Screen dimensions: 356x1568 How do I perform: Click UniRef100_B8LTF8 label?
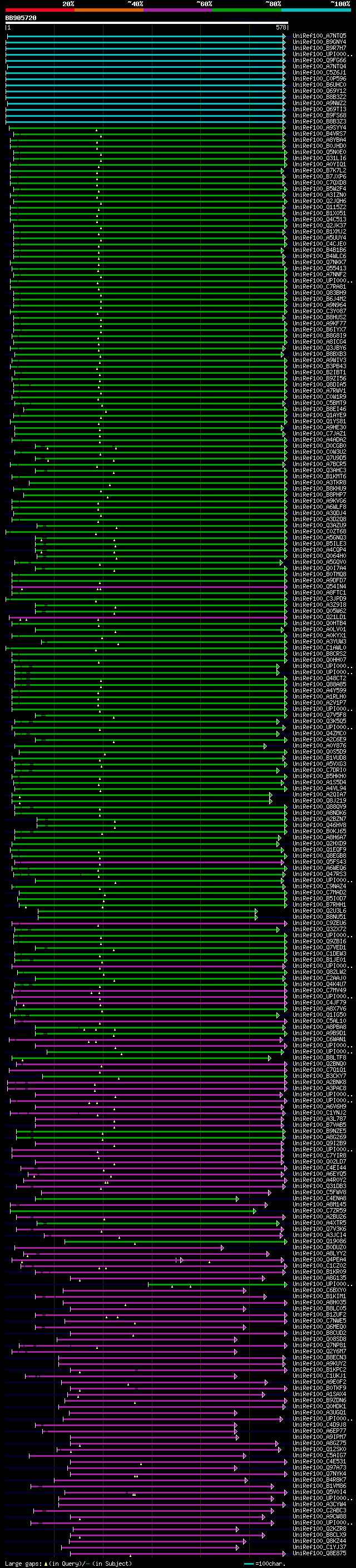click(319, 1058)
